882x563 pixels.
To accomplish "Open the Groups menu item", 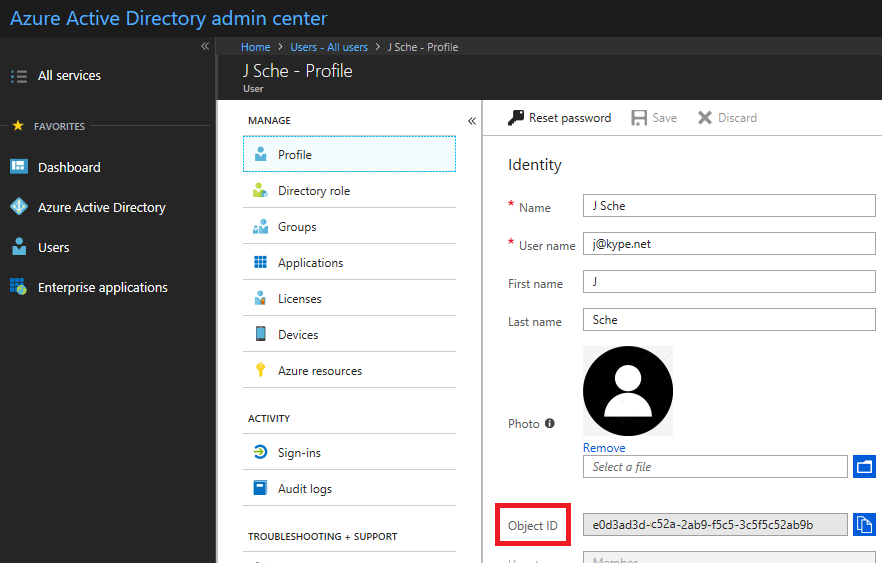I will click(349, 226).
